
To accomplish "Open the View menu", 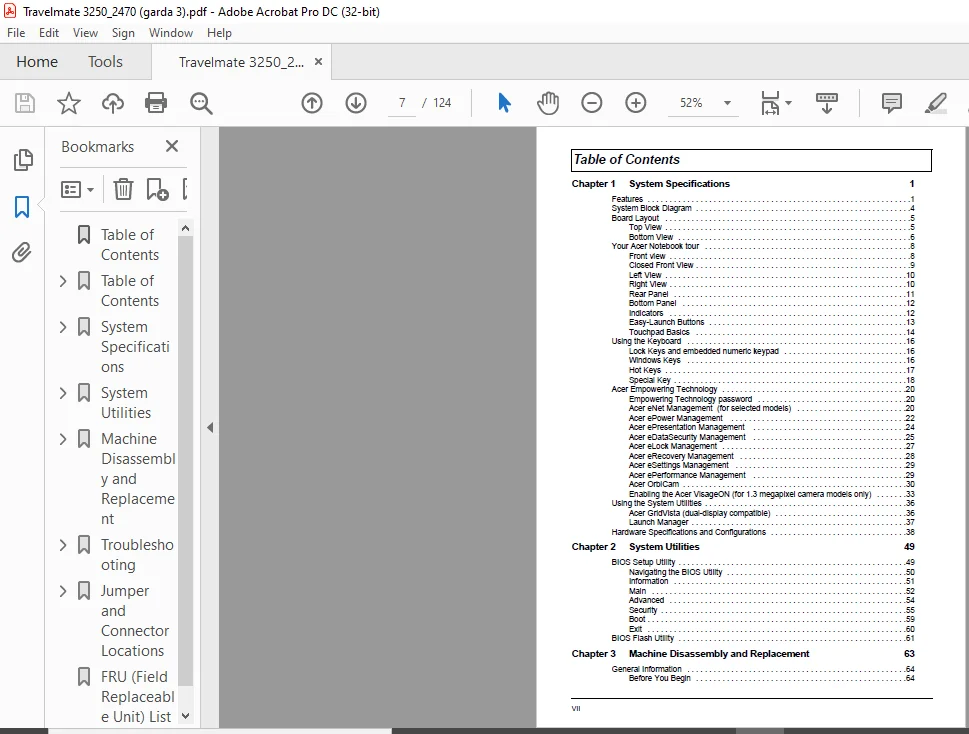I will tap(85, 33).
